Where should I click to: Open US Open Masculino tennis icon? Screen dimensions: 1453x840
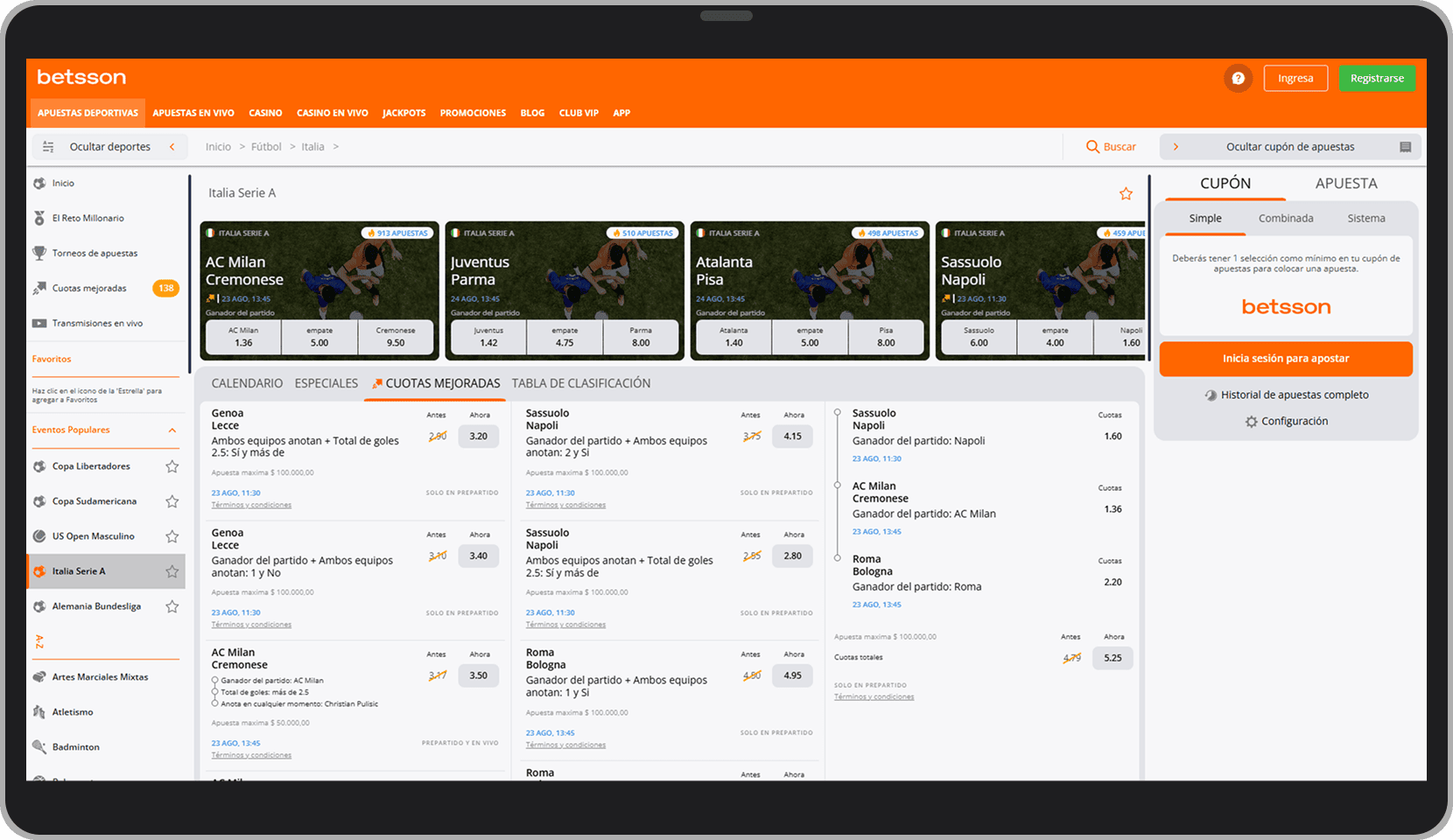(x=39, y=536)
